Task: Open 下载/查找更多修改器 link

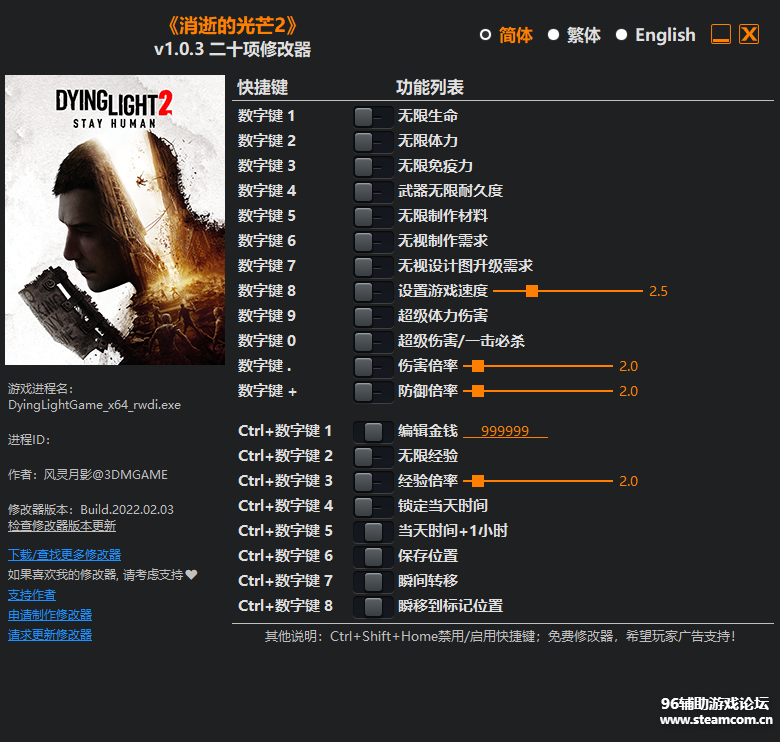Action: point(64,554)
